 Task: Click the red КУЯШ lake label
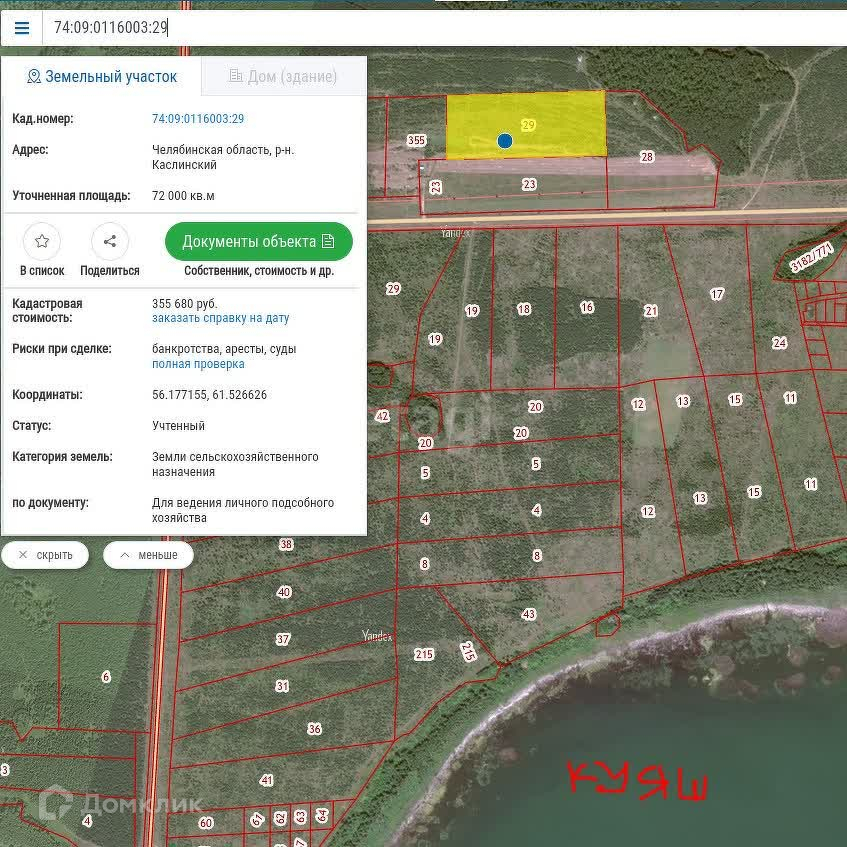638,779
